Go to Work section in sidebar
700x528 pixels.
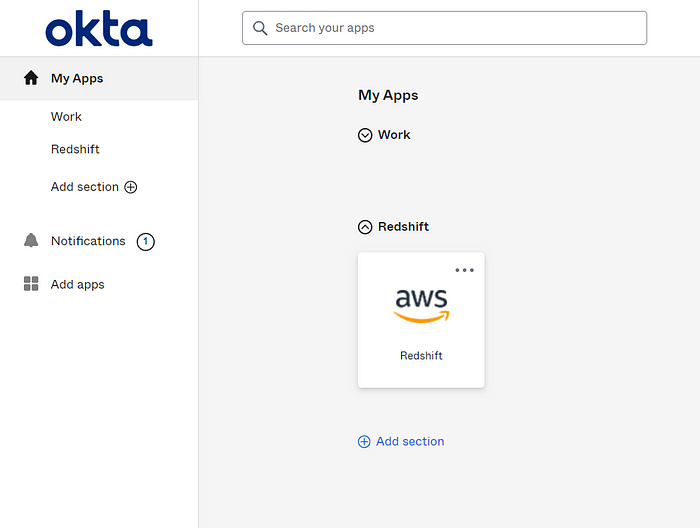click(x=66, y=117)
